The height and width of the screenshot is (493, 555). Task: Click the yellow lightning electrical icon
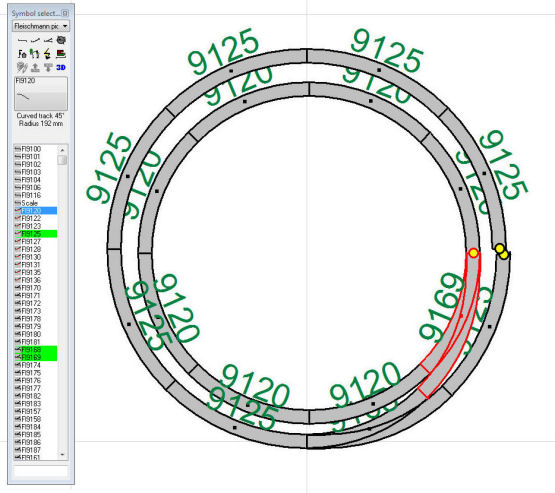coord(47,54)
